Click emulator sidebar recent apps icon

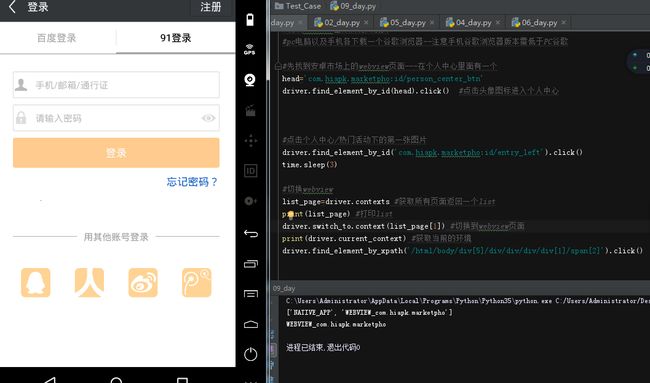click(250, 264)
